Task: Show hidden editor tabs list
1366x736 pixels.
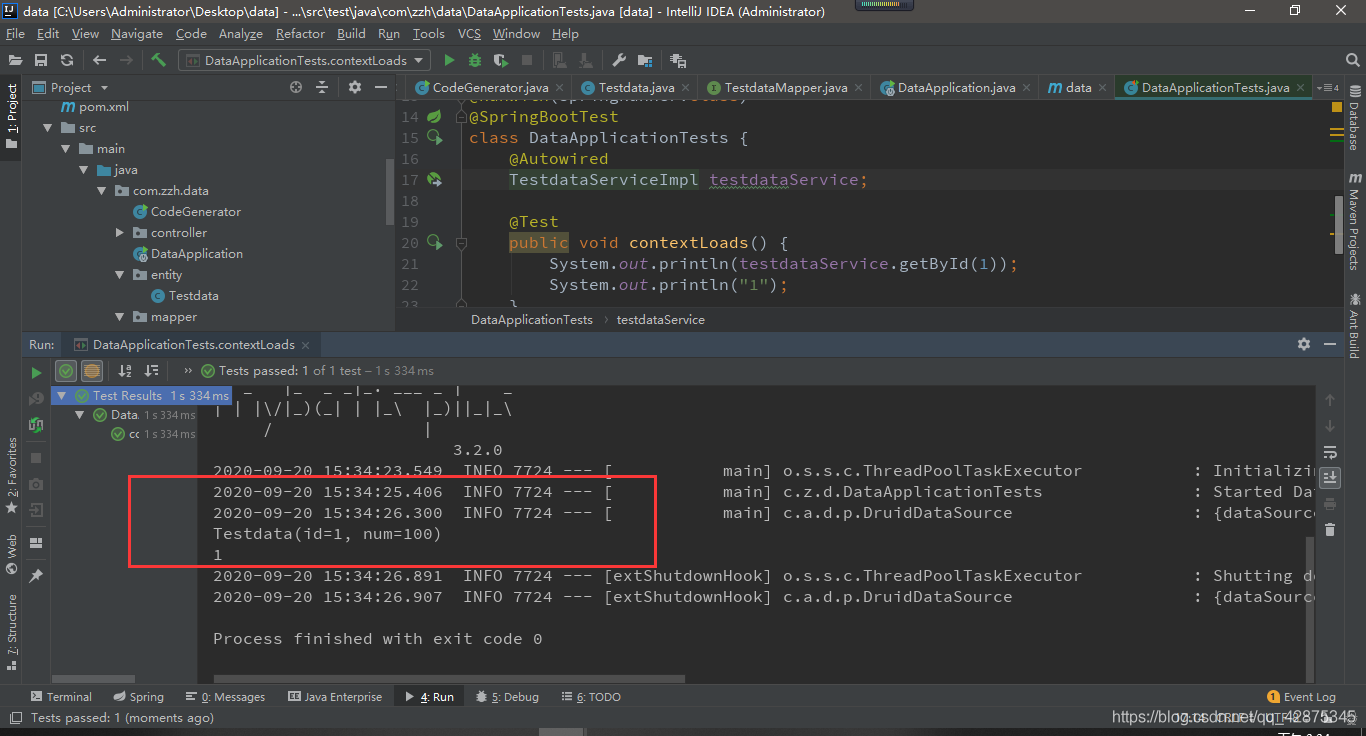Action: click(1329, 88)
